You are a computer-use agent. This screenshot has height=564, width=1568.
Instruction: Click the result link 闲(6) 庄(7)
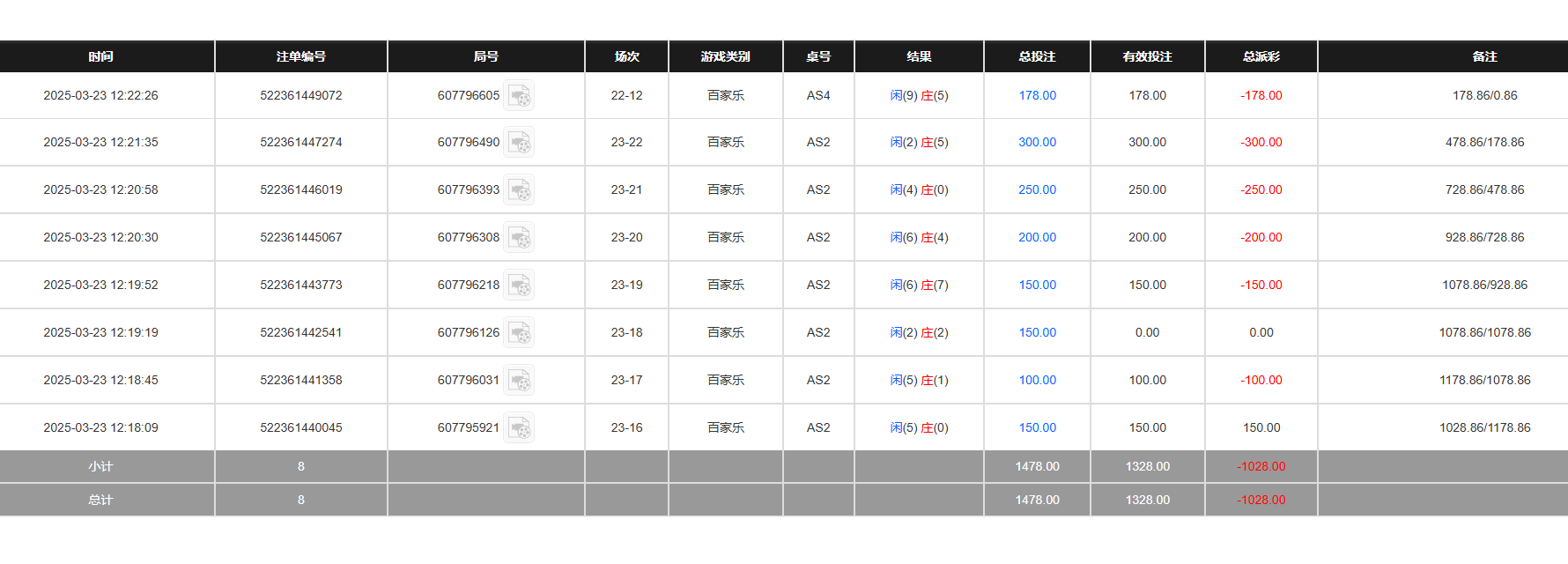click(919, 285)
